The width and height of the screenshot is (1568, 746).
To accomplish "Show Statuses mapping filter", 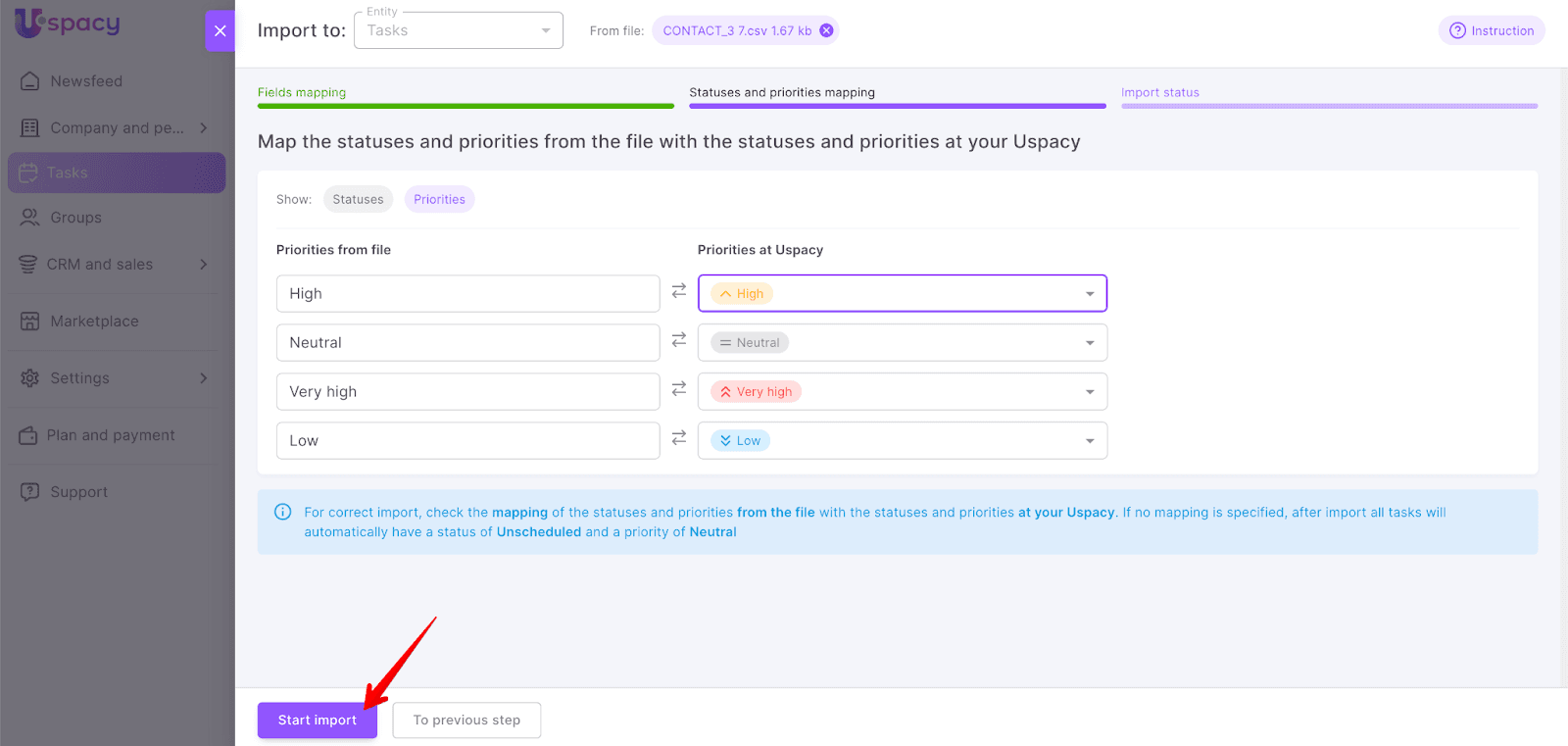I will point(358,200).
